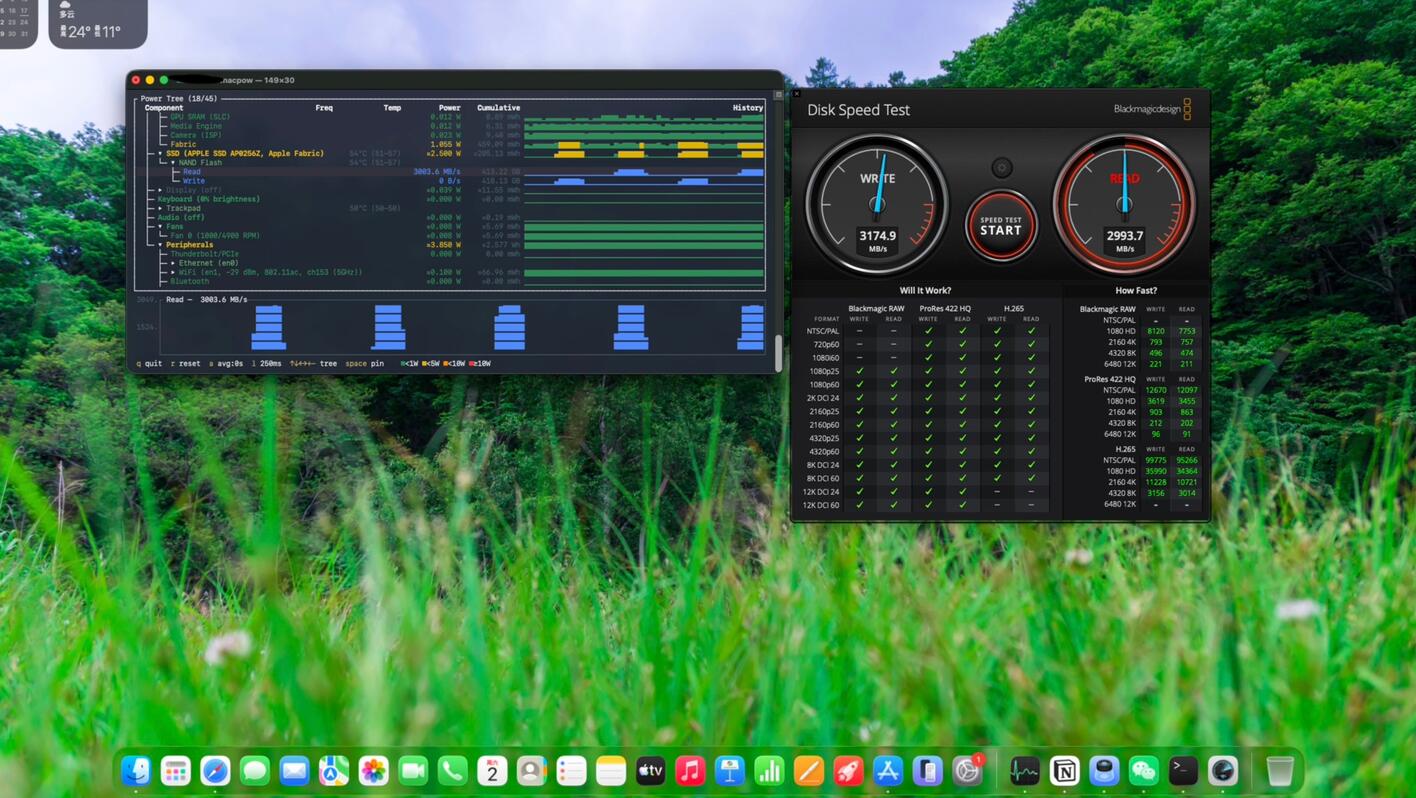
Task: Click the 'space pin' hint in terminal footer
Action: click(x=365, y=364)
